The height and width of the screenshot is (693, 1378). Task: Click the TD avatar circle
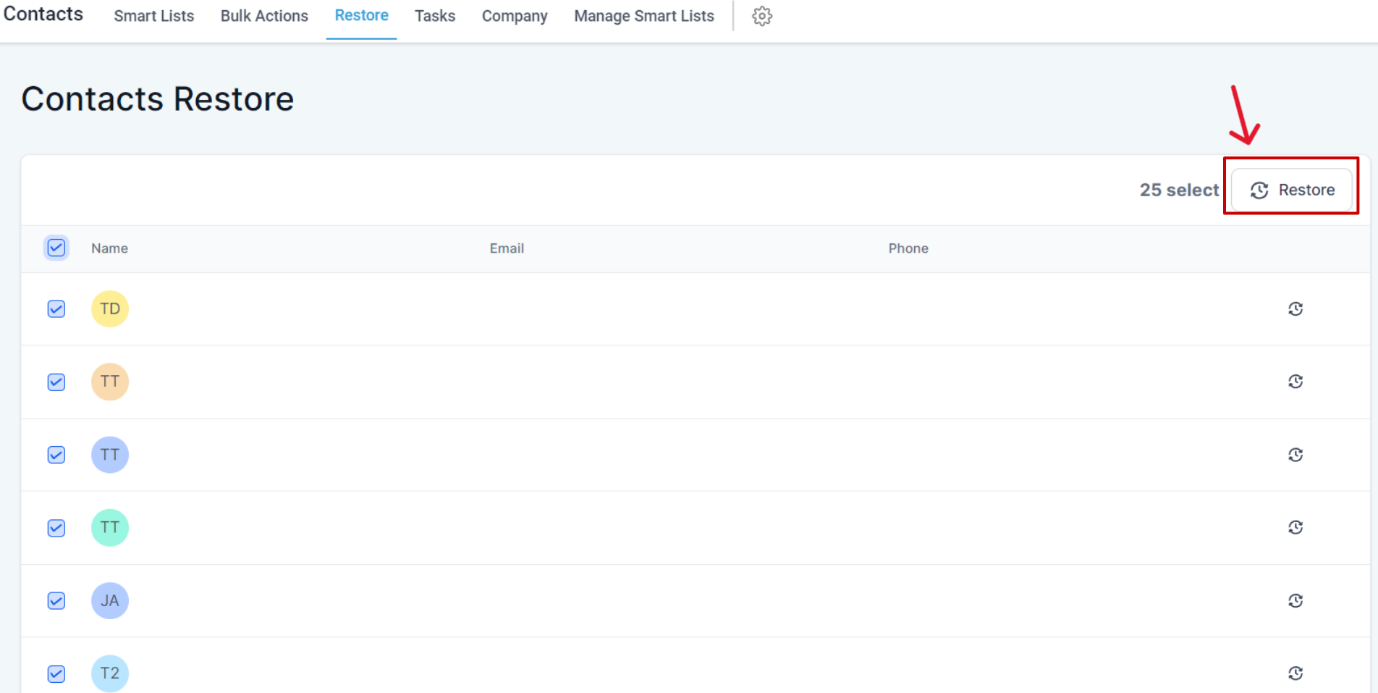coord(110,309)
